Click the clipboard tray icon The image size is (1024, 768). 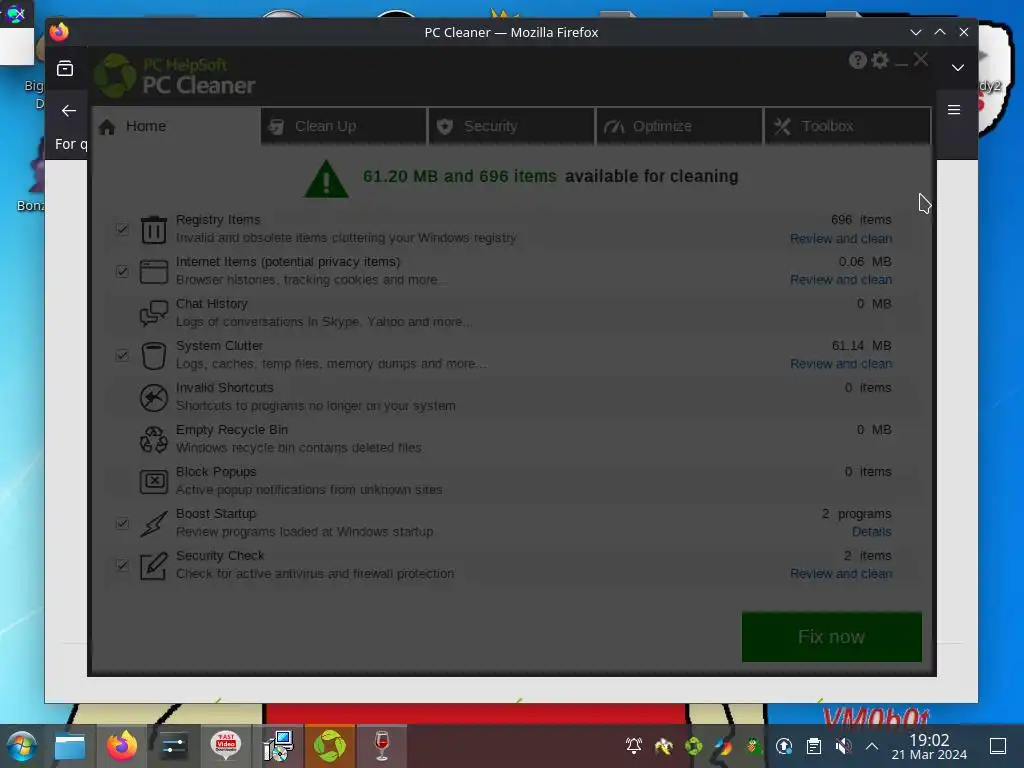pyautogui.click(x=814, y=746)
